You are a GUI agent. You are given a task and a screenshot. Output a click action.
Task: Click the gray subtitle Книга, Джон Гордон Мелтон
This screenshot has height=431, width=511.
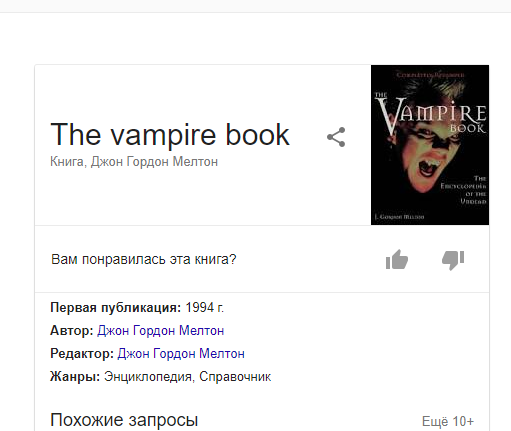134,162
